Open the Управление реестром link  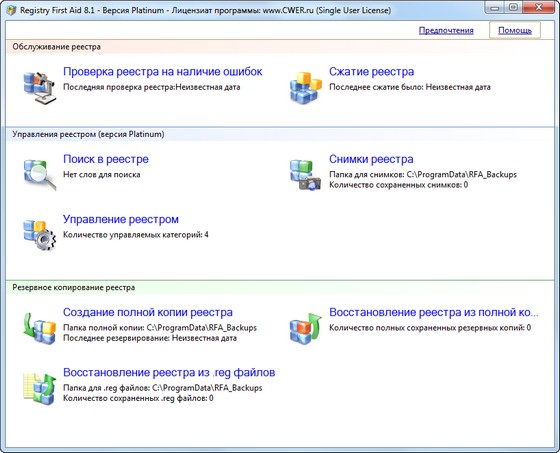click(121, 219)
